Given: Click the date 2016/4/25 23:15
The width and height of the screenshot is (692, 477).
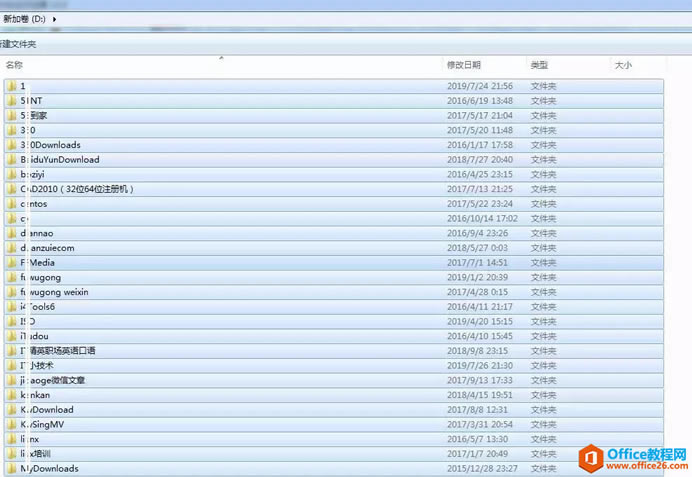Looking at the screenshot, I should coord(480,174).
